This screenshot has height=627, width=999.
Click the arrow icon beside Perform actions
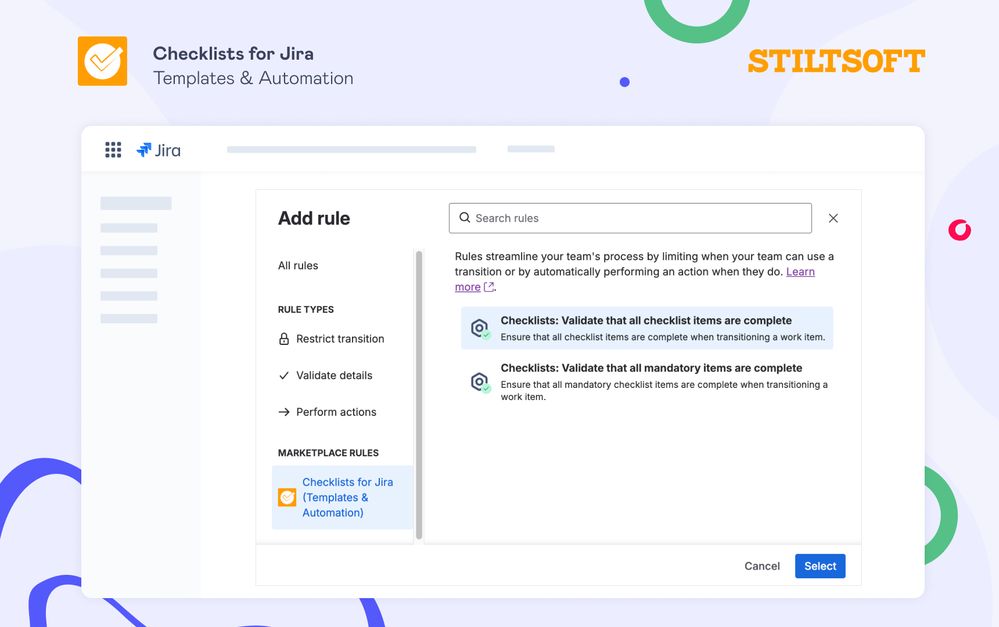coord(284,412)
